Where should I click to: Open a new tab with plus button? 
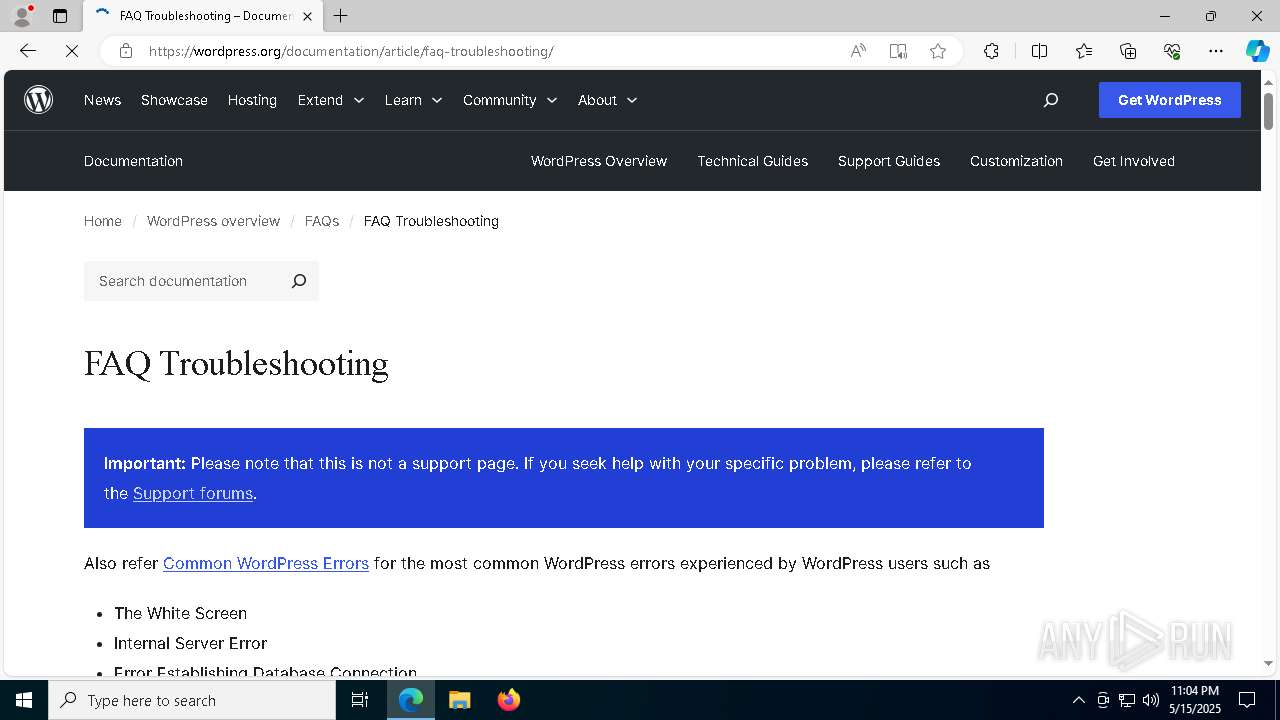pyautogui.click(x=341, y=16)
